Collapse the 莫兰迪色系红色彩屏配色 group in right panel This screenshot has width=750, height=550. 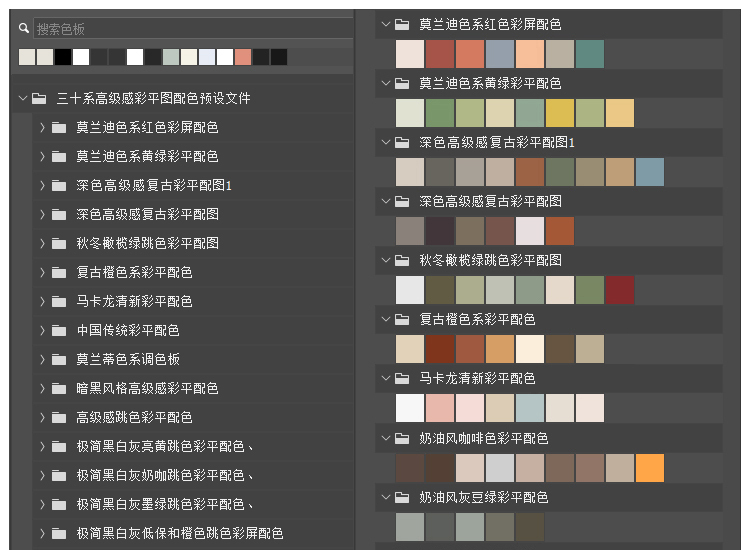[386, 23]
